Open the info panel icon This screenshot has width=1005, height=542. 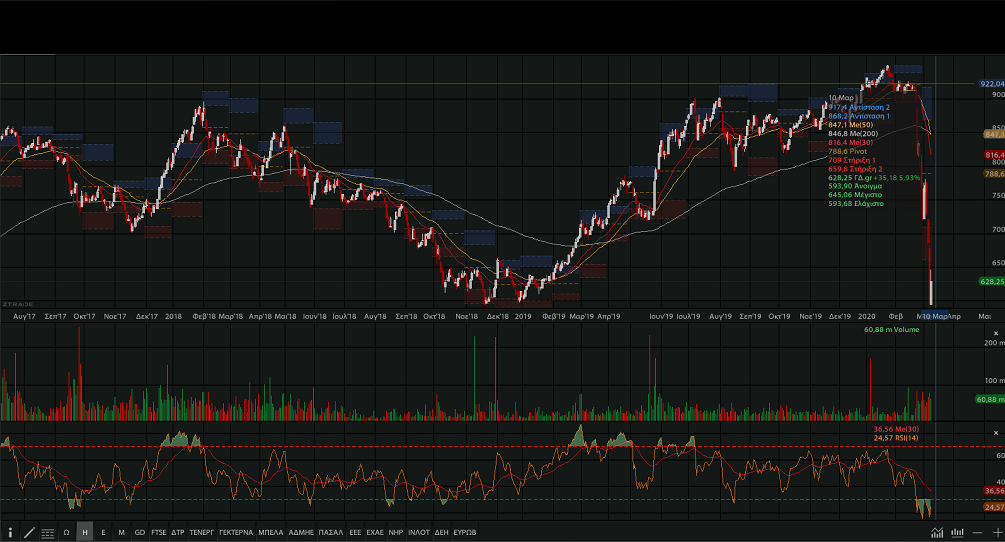click(10, 532)
